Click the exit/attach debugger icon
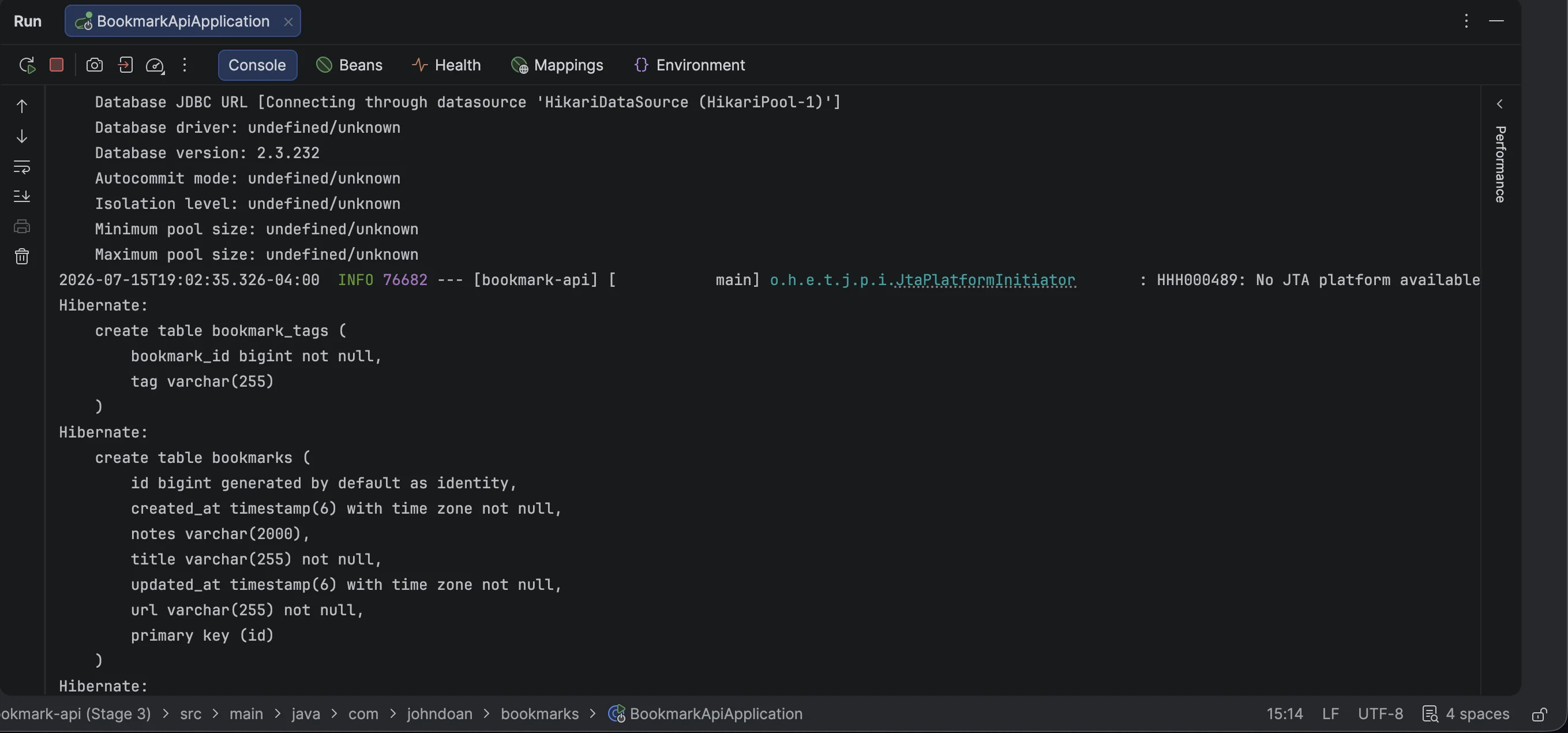Screen dimensions: 1568x733 (125, 65)
